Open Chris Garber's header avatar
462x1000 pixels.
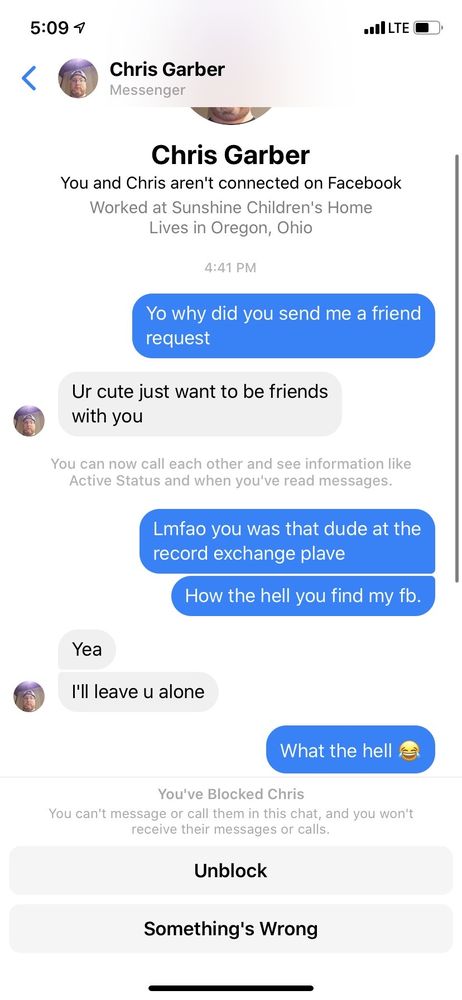click(78, 78)
